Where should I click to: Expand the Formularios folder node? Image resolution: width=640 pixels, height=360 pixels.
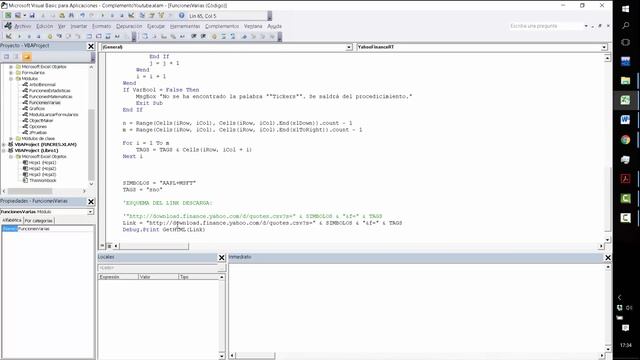click(x=11, y=73)
